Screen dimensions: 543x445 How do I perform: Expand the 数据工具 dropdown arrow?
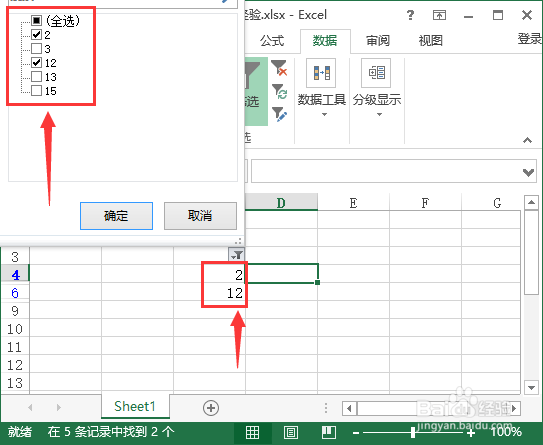coord(324,115)
